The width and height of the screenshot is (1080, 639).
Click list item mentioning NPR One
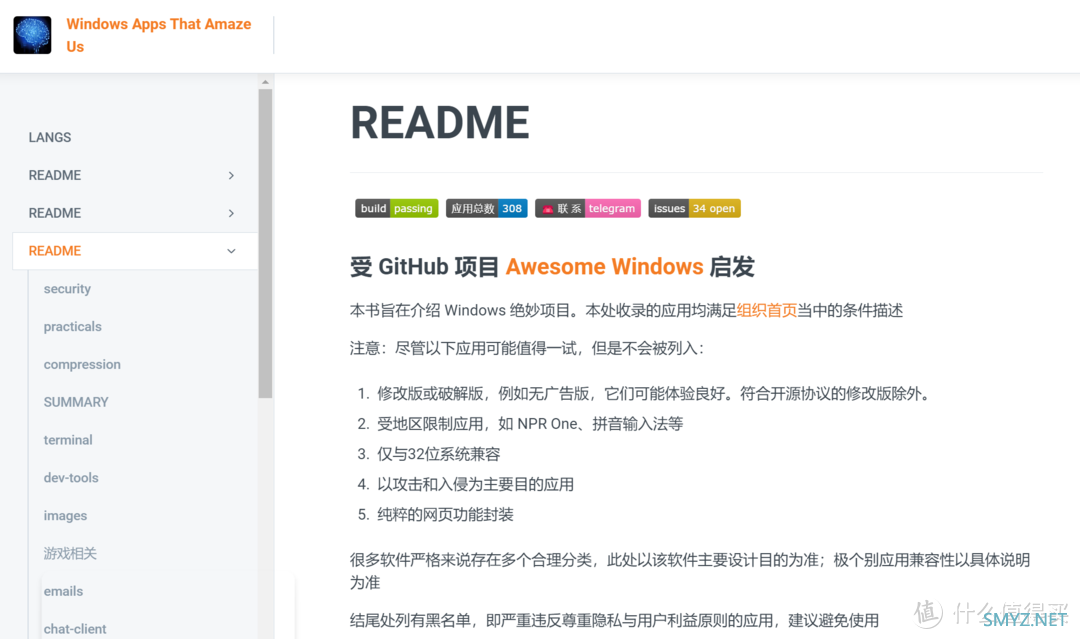click(530, 424)
